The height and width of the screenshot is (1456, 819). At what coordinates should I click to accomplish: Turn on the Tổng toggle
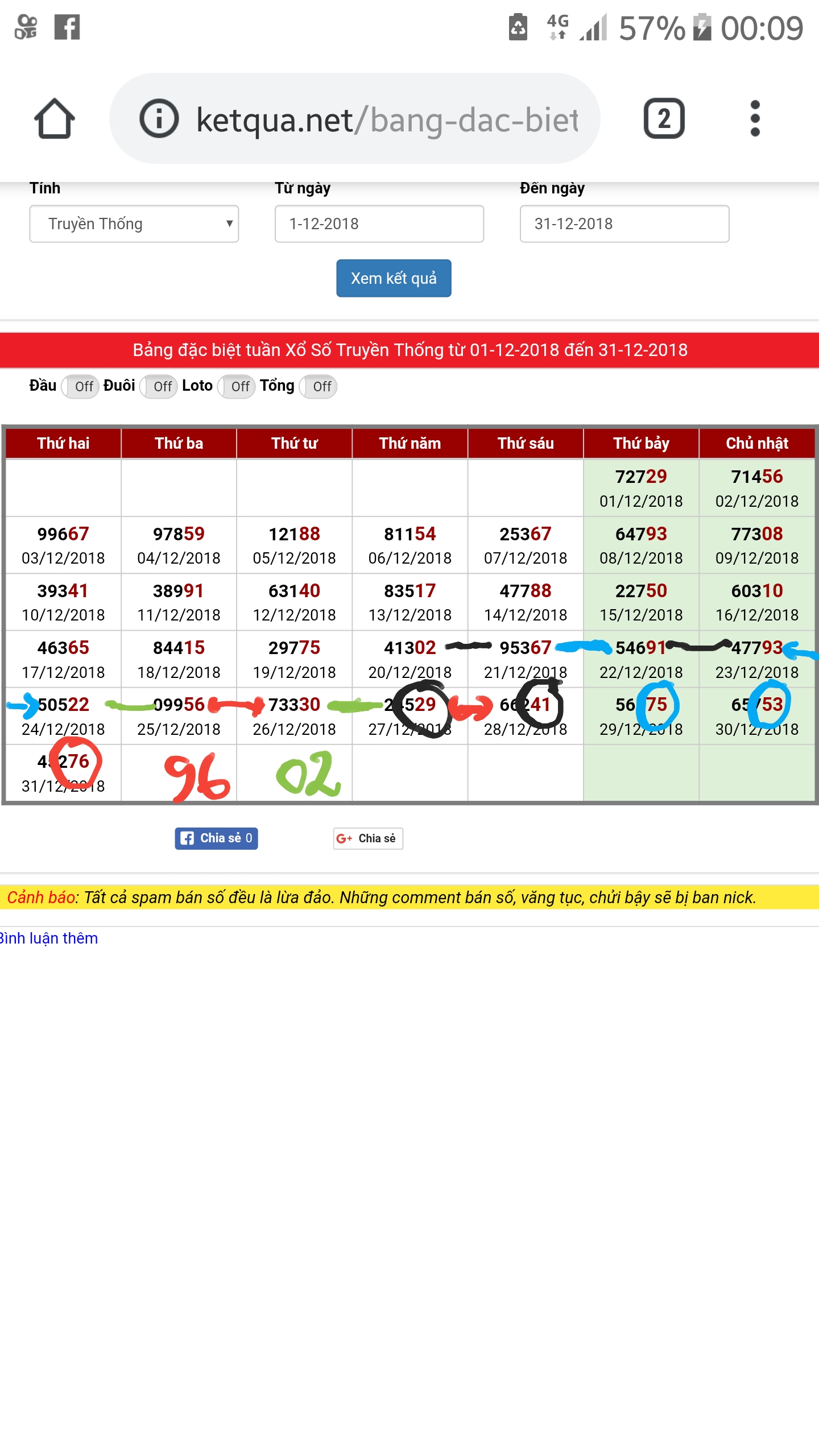(x=318, y=387)
